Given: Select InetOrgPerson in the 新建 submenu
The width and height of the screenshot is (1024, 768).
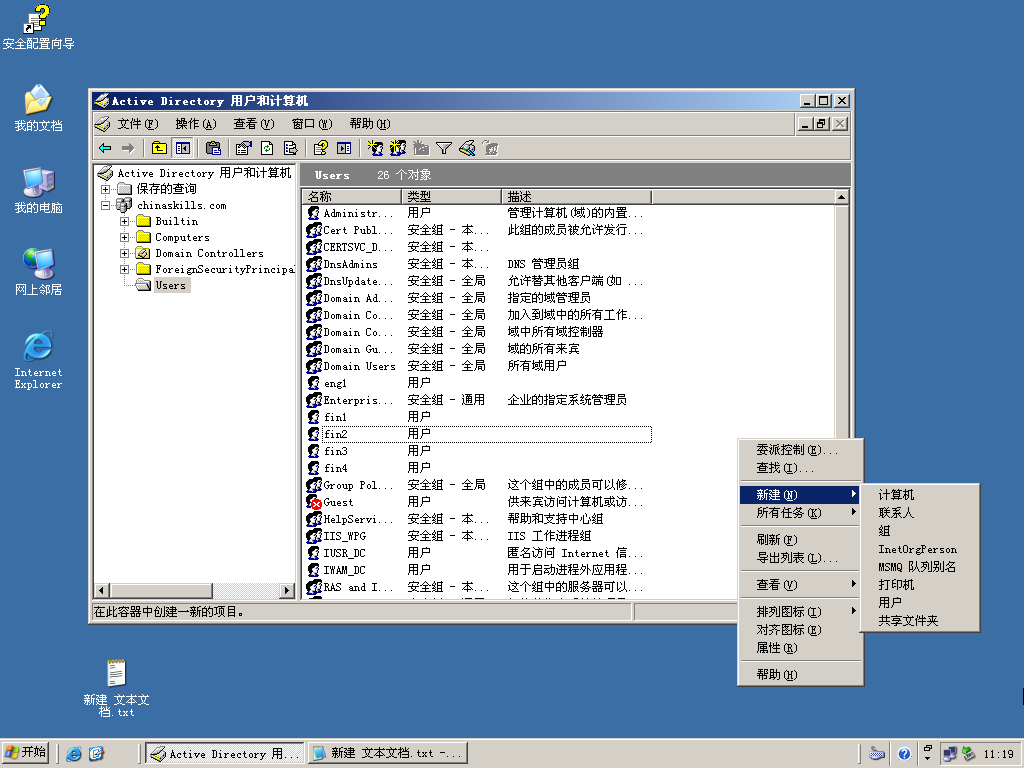Looking at the screenshot, I should click(x=920, y=549).
